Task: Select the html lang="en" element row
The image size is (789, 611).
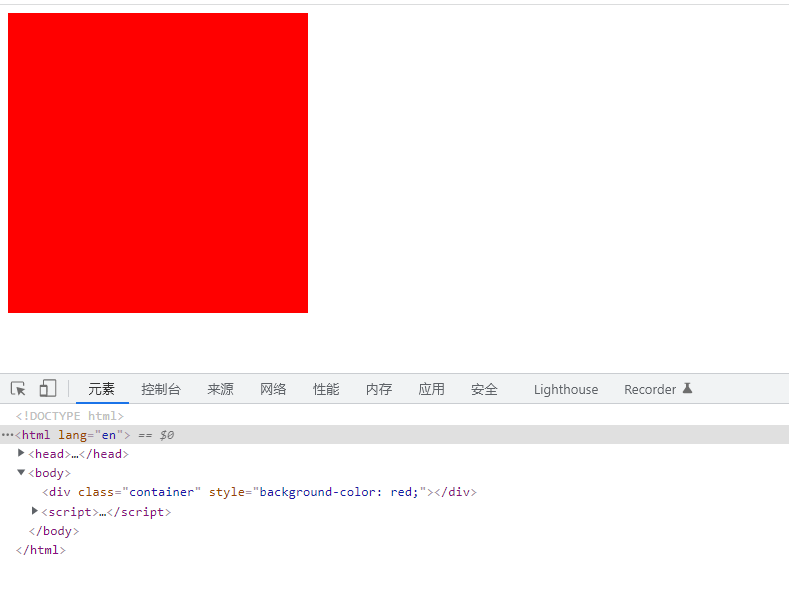Action: coord(394,435)
